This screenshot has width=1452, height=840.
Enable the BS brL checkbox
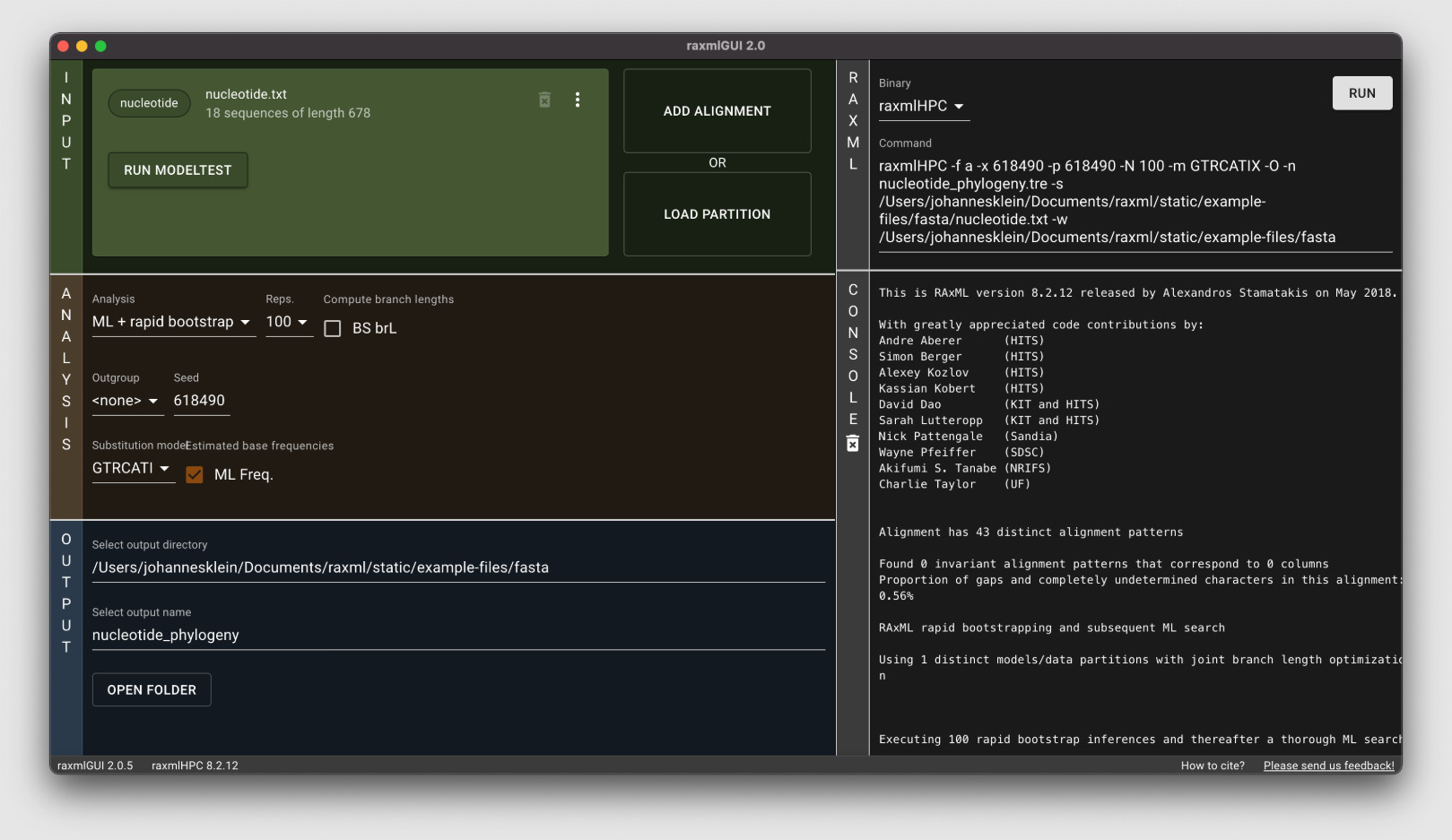coord(333,329)
